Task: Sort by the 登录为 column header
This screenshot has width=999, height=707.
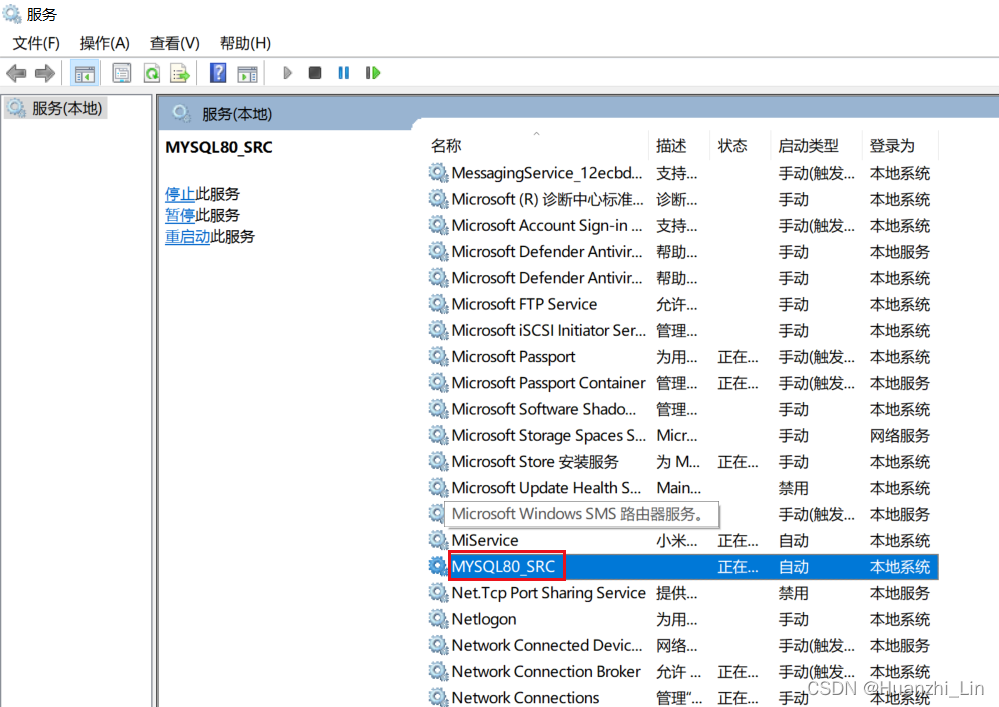Action: click(900, 146)
